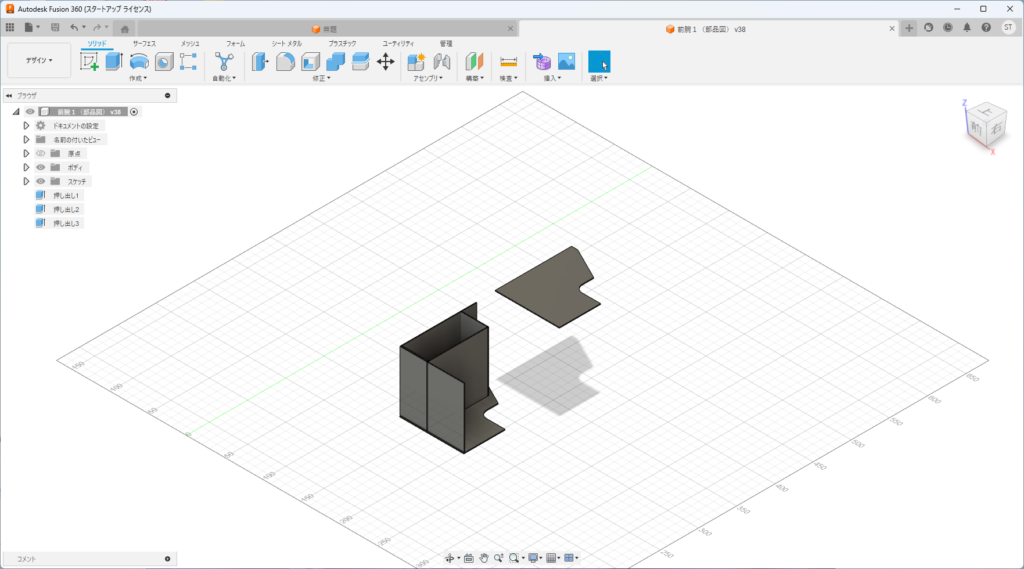Select the Joint tool
The width and height of the screenshot is (1024, 569).
pyautogui.click(x=442, y=61)
